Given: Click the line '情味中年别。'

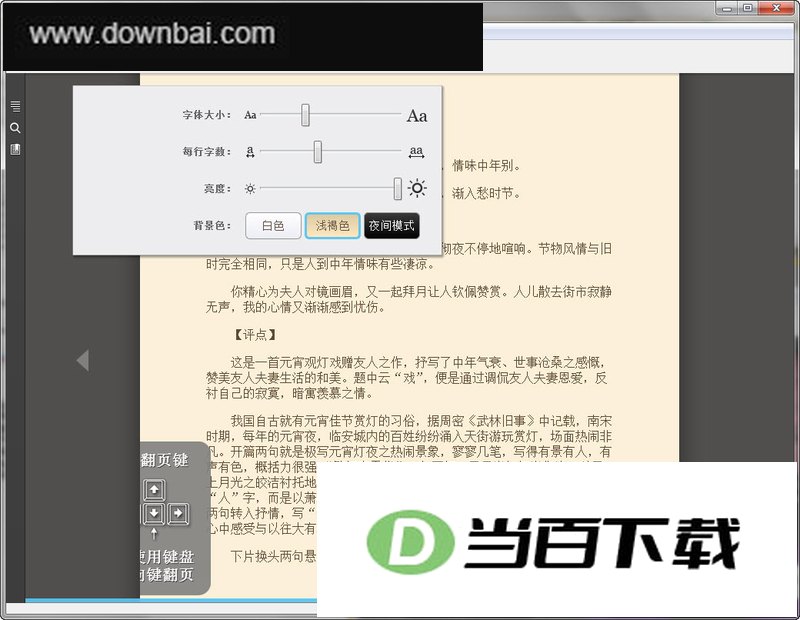Looking at the screenshot, I should pyautogui.click(x=487, y=165).
